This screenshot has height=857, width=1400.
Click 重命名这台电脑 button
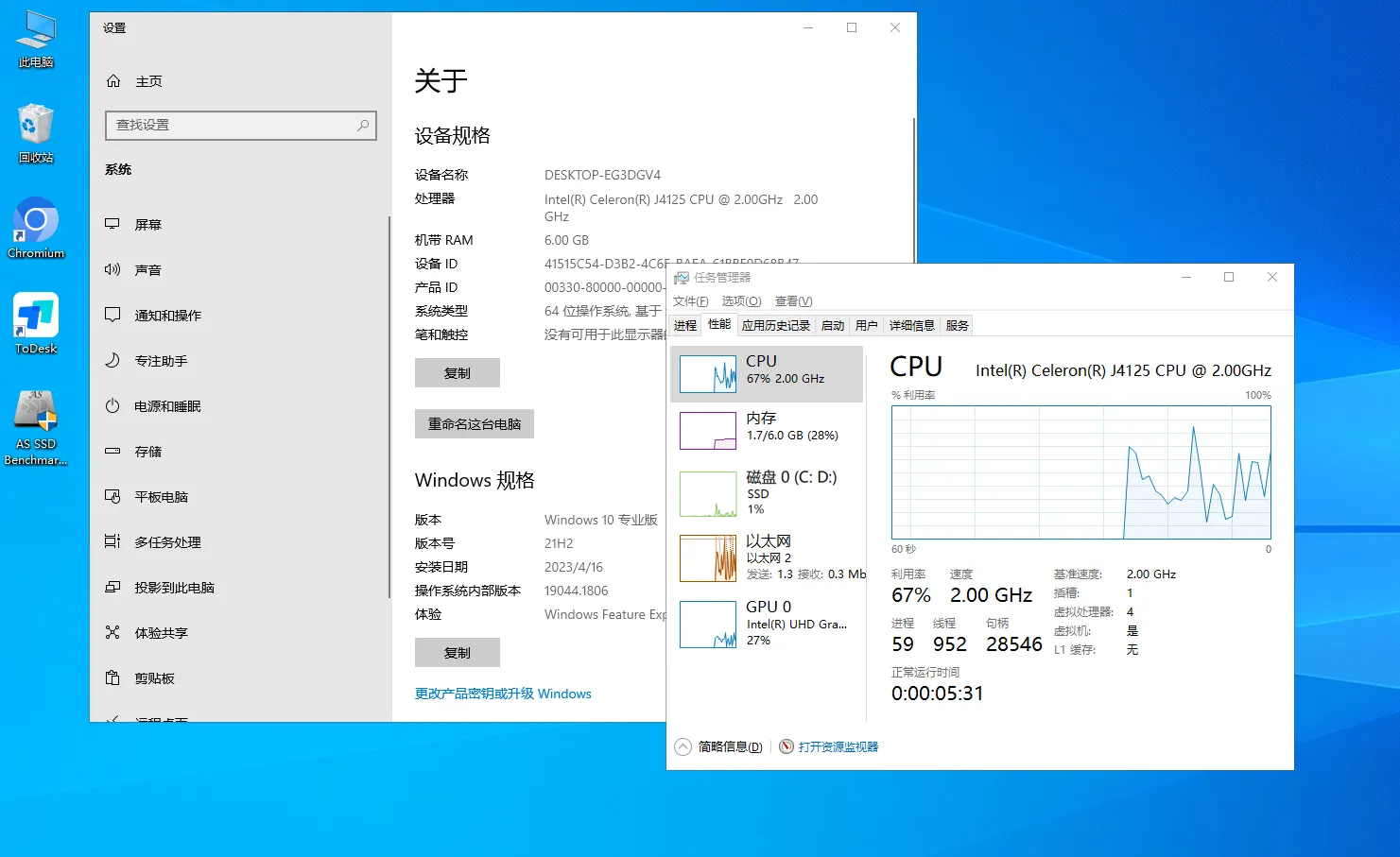475,424
